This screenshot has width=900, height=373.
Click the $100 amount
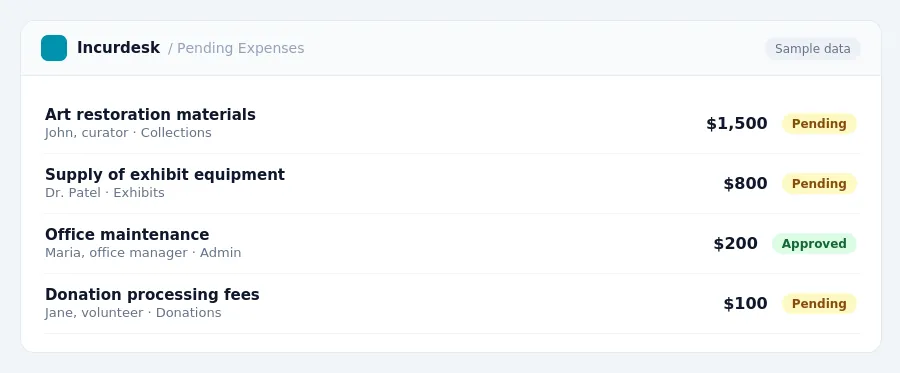click(745, 304)
